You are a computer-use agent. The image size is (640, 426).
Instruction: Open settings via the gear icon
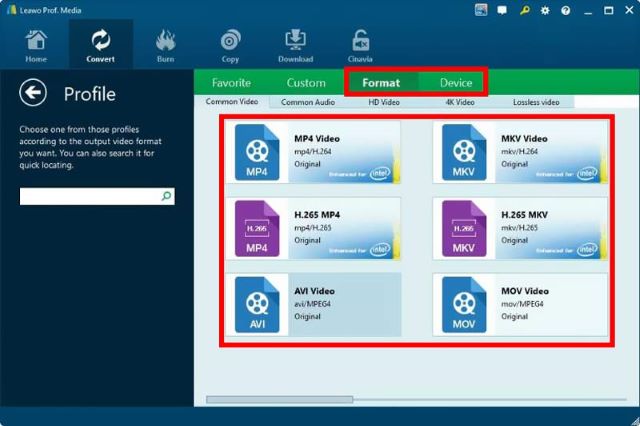pos(545,11)
